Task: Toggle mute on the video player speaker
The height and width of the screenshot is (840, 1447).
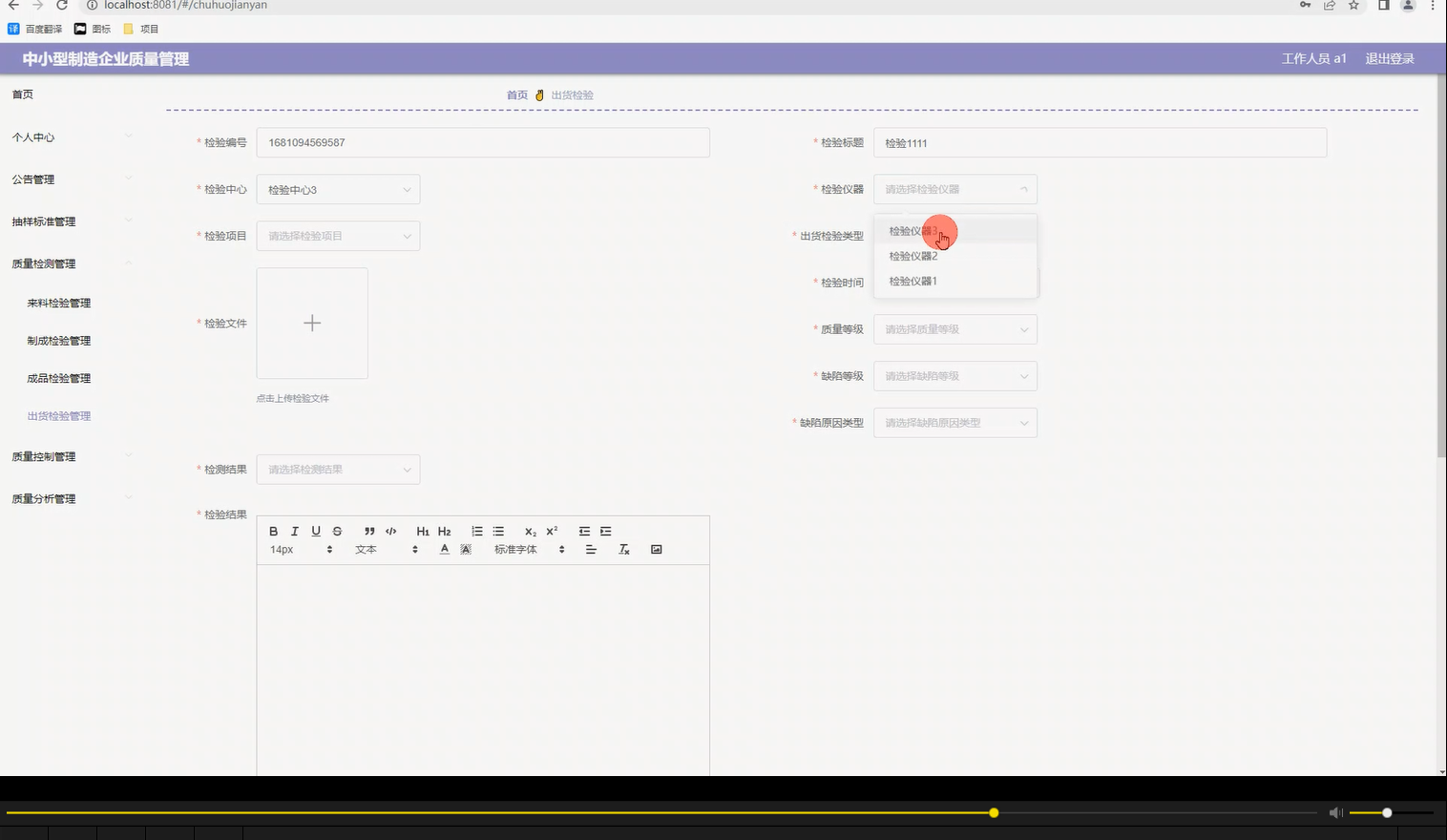Action: tap(1335, 812)
